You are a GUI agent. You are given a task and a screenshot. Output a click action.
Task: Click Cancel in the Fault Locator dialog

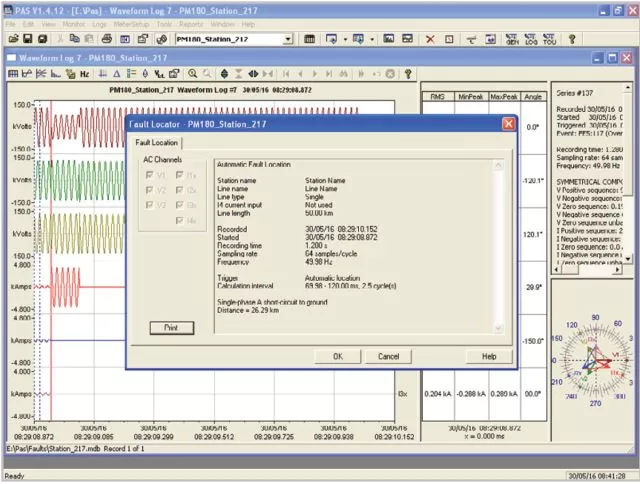click(x=388, y=356)
